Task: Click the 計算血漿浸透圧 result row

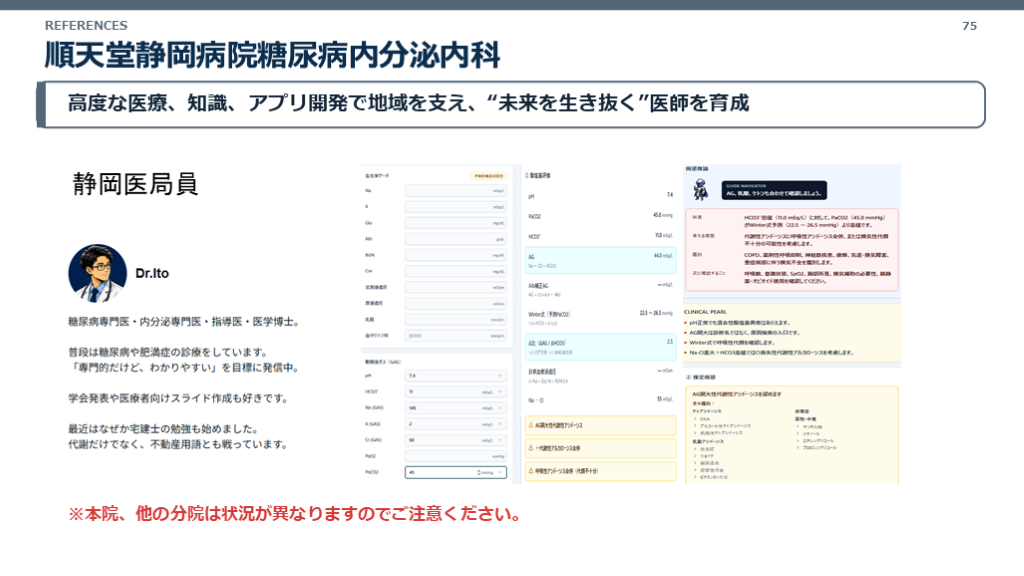Action: click(x=600, y=376)
